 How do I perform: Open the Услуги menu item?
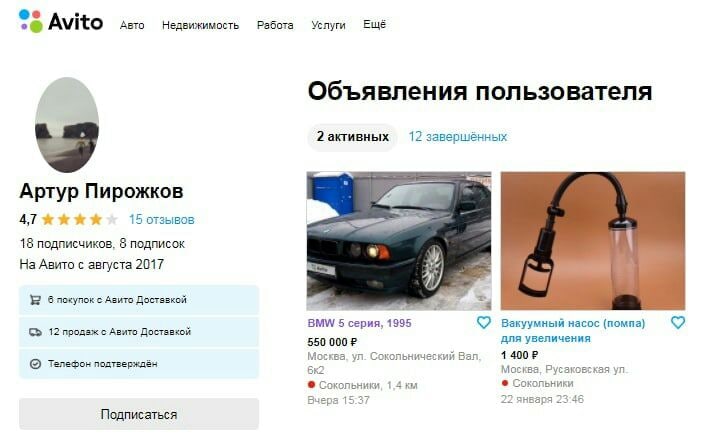click(328, 25)
